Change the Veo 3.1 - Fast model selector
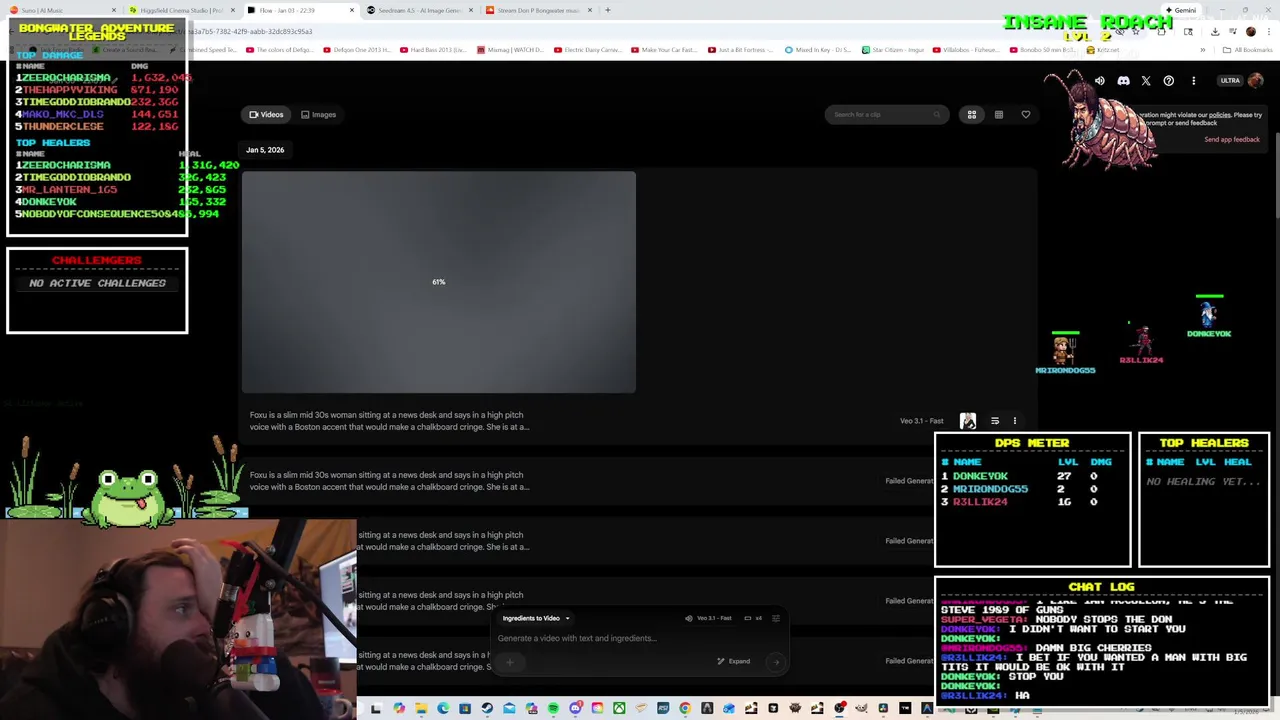Viewport: 1280px width, 720px height. (708, 618)
